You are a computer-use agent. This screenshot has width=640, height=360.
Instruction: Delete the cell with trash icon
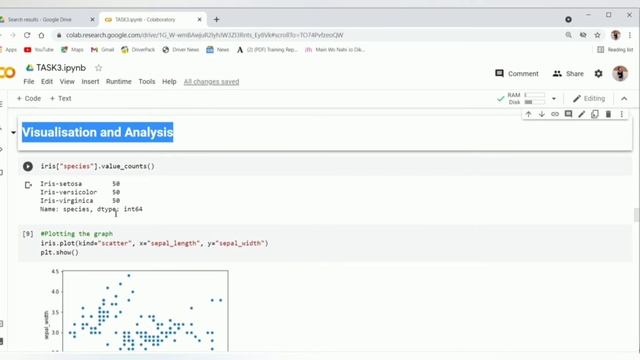(x=608, y=114)
